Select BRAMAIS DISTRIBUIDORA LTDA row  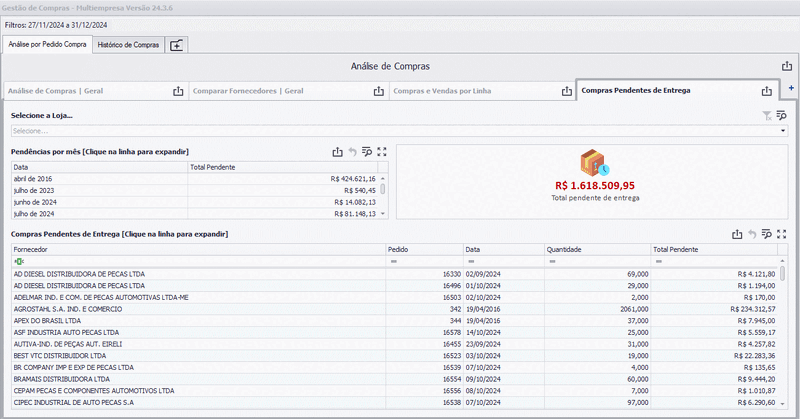tap(394, 379)
